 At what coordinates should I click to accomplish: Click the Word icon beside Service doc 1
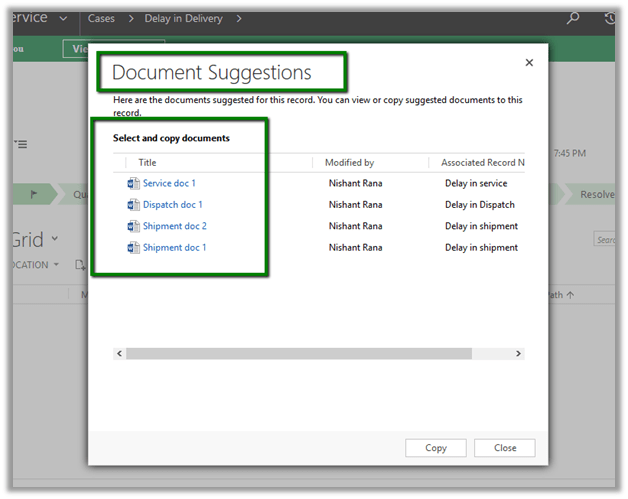click(x=134, y=184)
